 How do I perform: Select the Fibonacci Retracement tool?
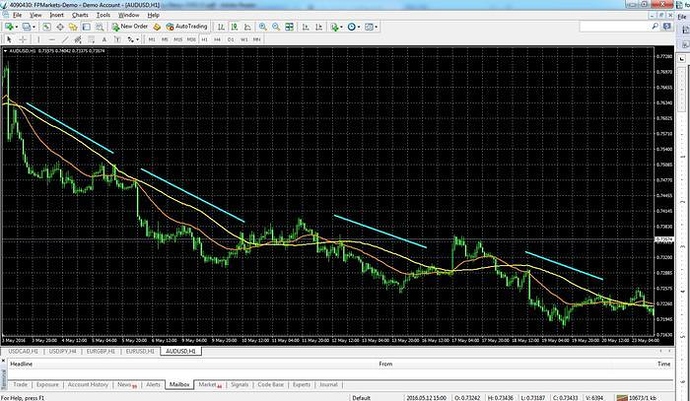point(91,40)
